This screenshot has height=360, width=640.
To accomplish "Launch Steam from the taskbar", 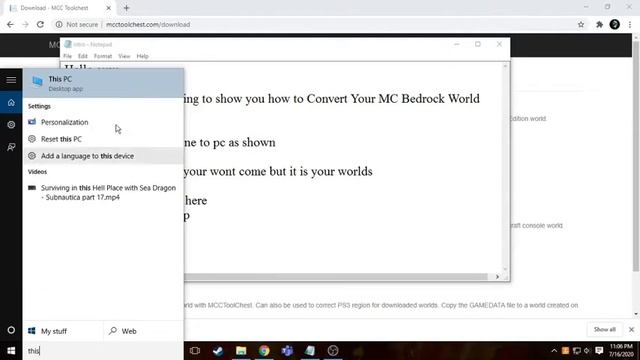I will point(218,351).
